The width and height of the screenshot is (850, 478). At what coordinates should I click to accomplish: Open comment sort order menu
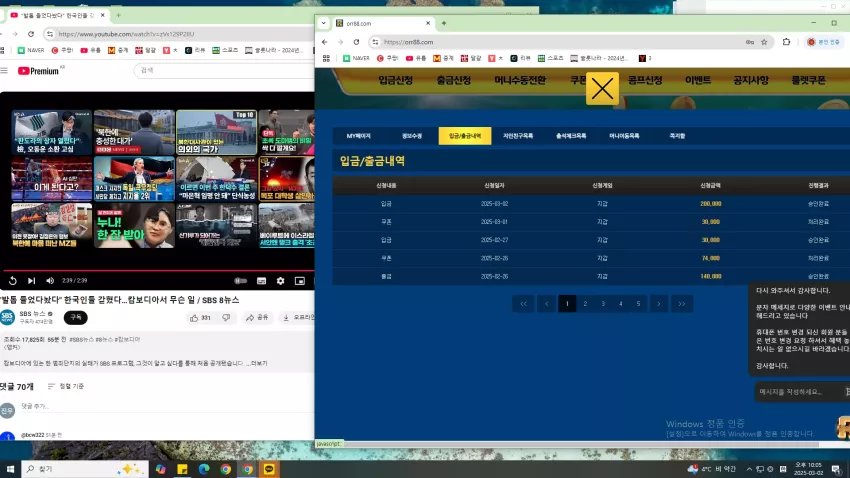66,386
